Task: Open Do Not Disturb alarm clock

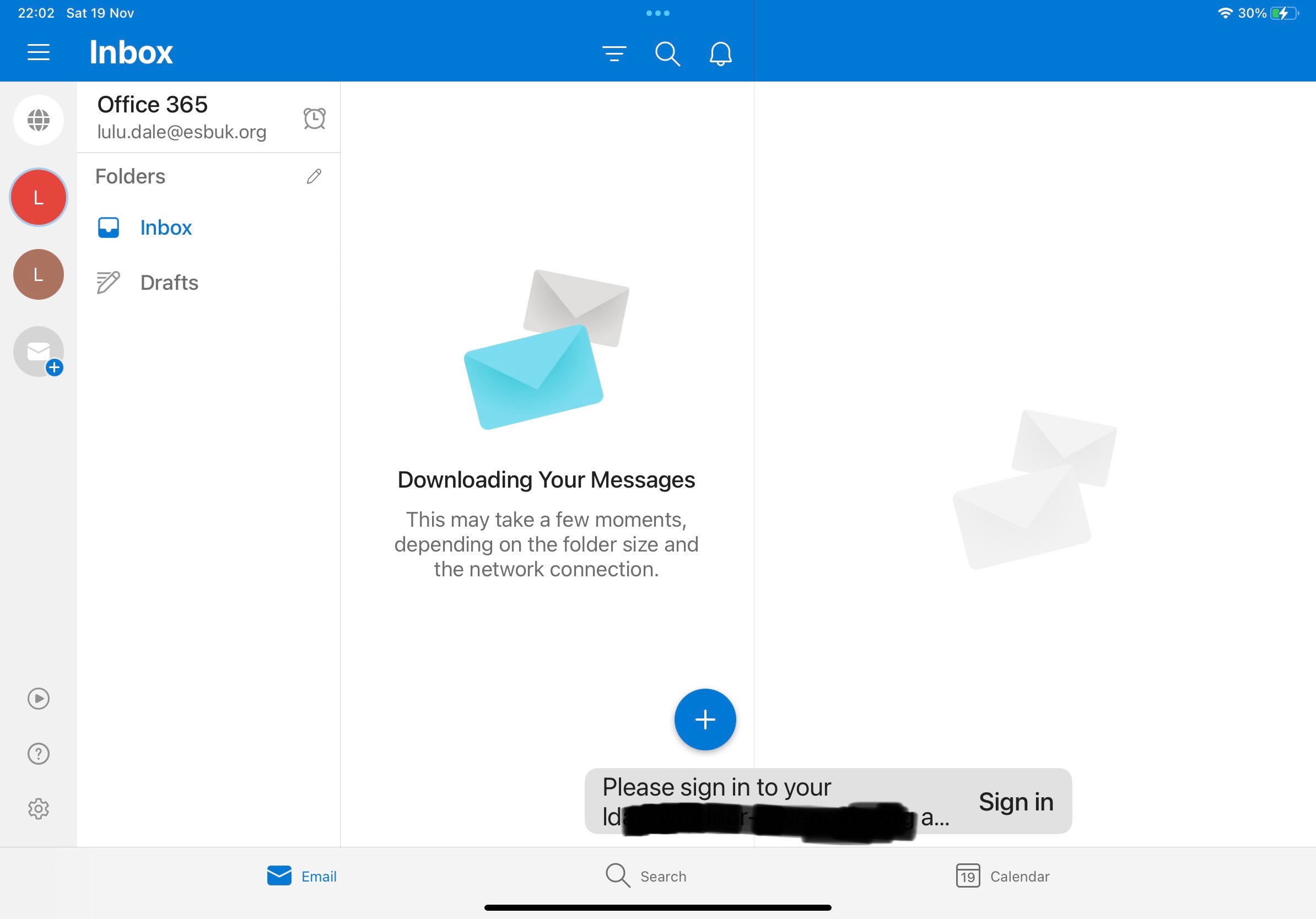Action: 314,118
